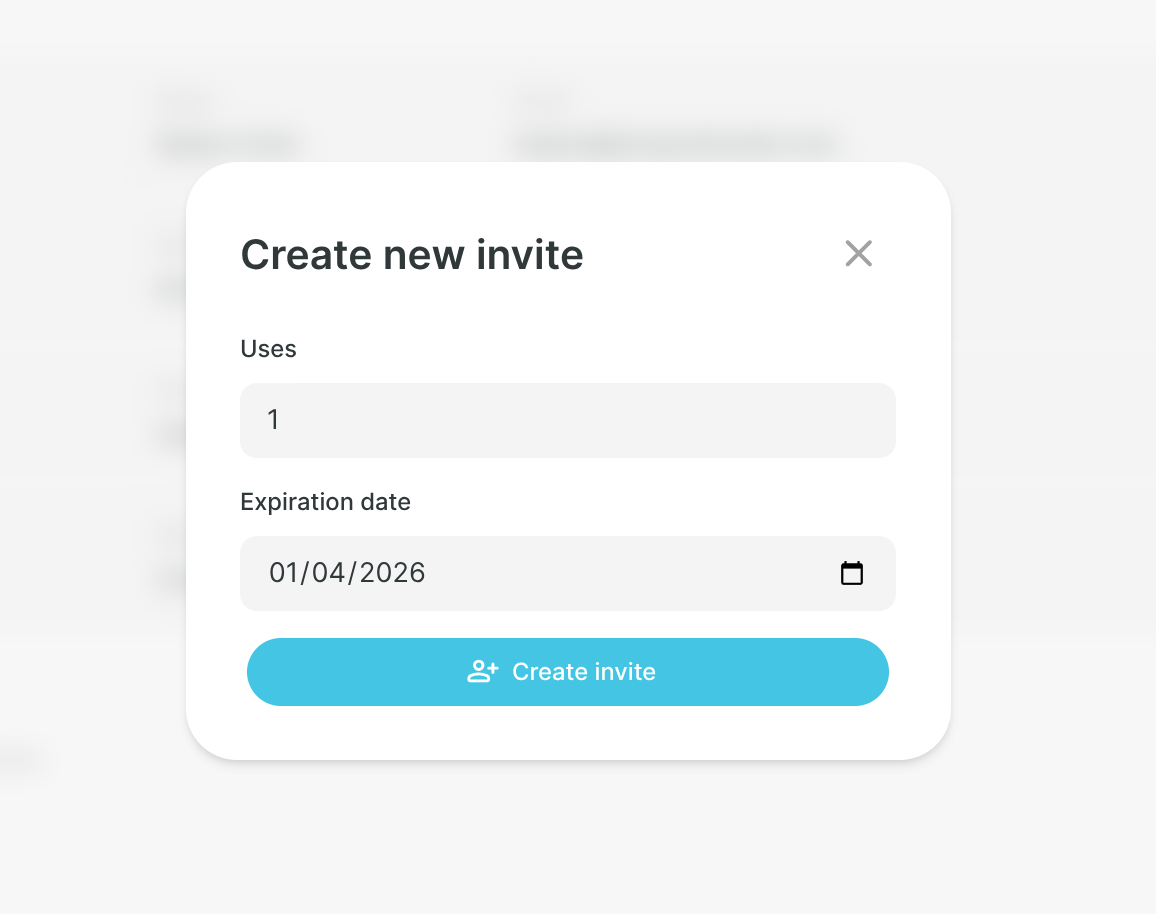
Task: Click the X to dismiss the invite dialog
Action: pos(858,254)
